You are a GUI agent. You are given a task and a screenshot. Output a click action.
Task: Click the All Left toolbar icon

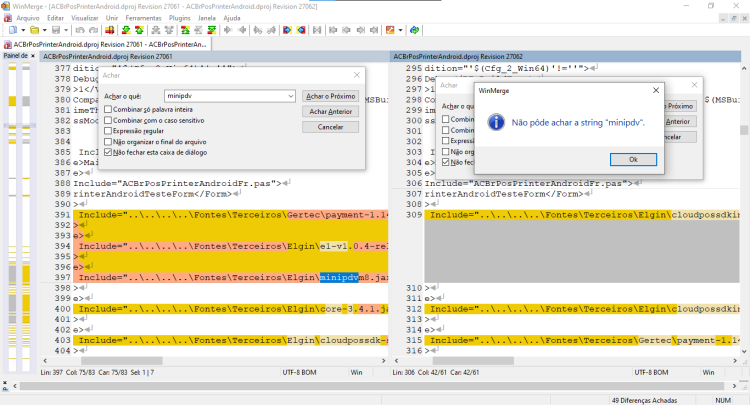pyautogui.click(x=301, y=30)
